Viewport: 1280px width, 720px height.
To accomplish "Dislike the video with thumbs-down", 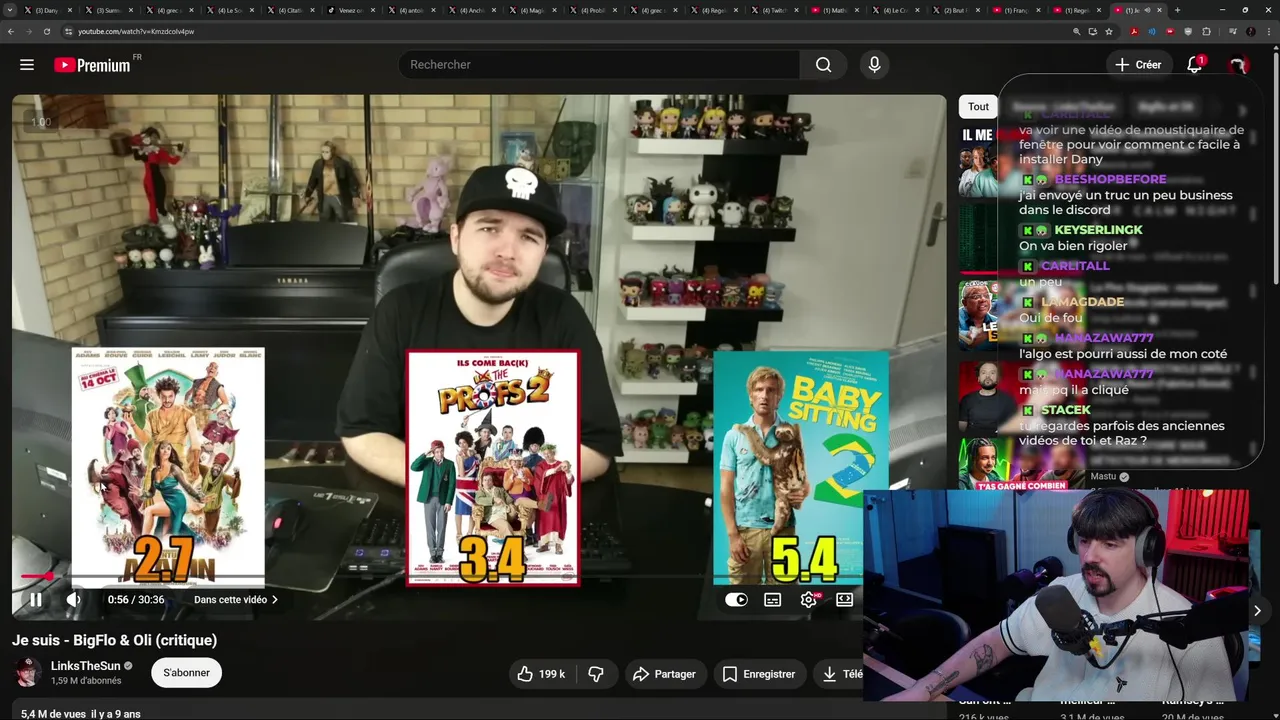I will (x=596, y=674).
